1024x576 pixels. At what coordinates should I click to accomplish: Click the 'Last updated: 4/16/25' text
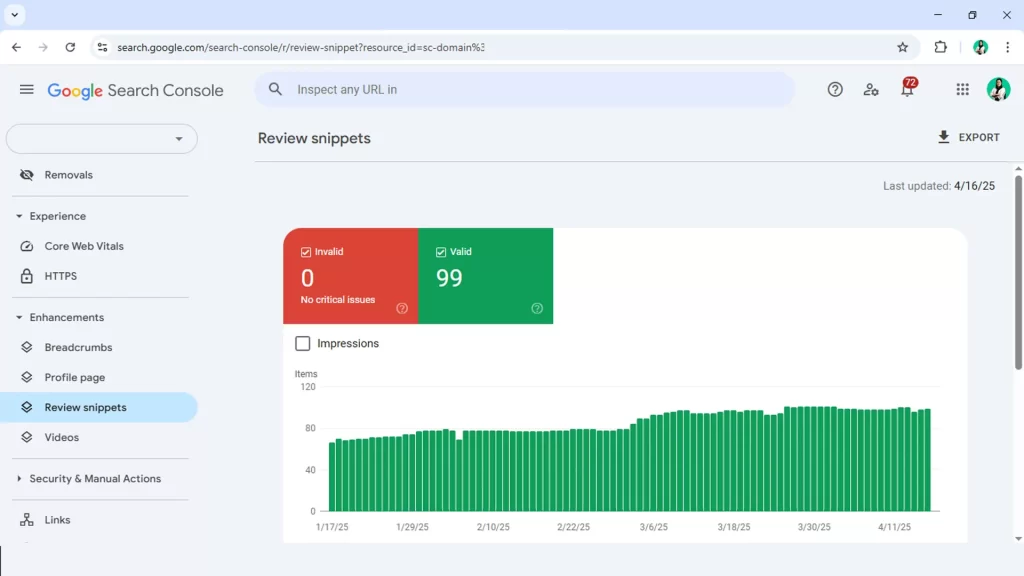pyautogui.click(x=938, y=186)
